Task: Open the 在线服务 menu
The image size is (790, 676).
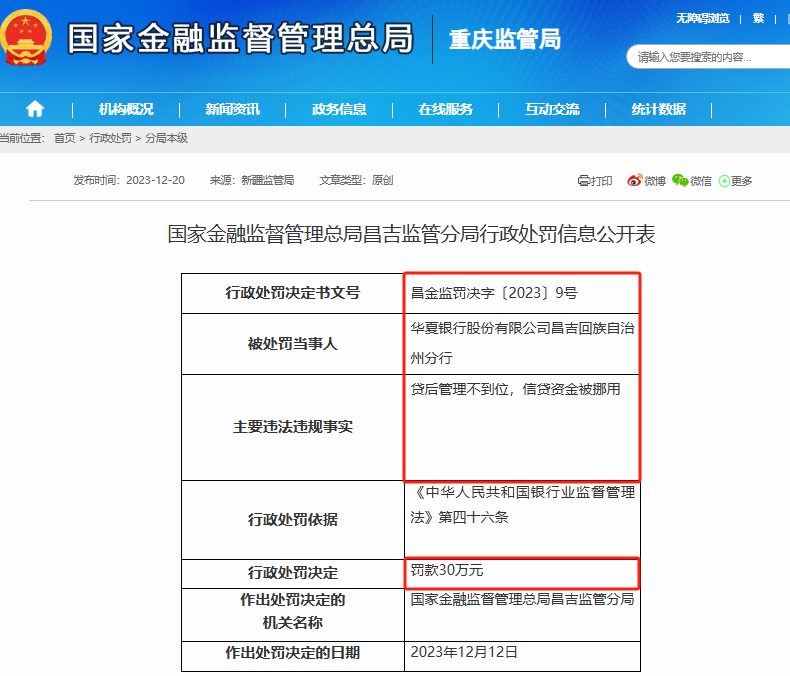Action: pos(445,109)
